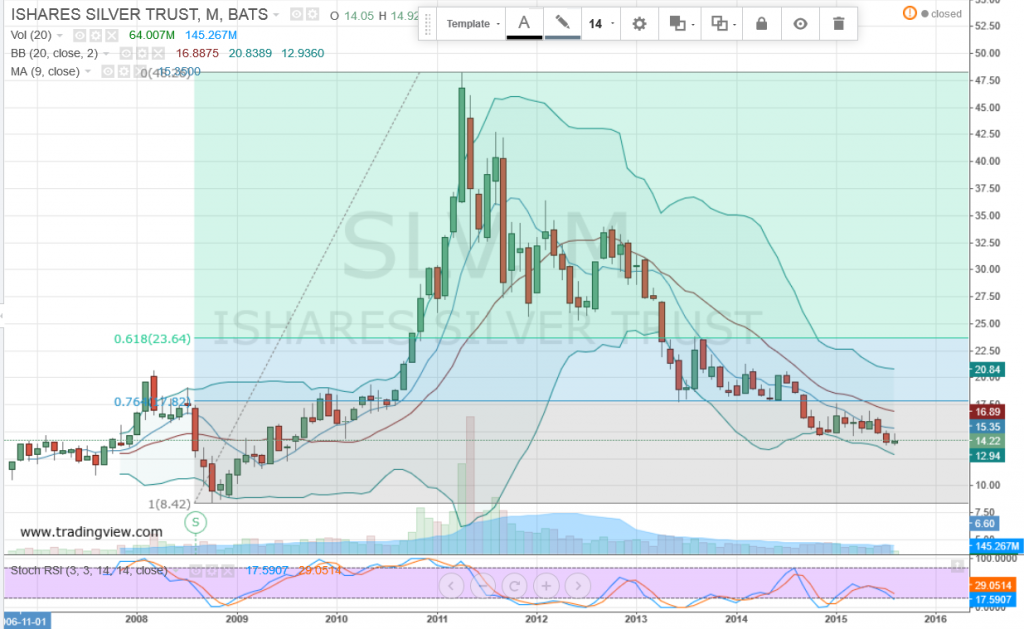Open Vol (20) indicator settings gear
The width and height of the screenshot is (1024, 629).
tap(96, 35)
